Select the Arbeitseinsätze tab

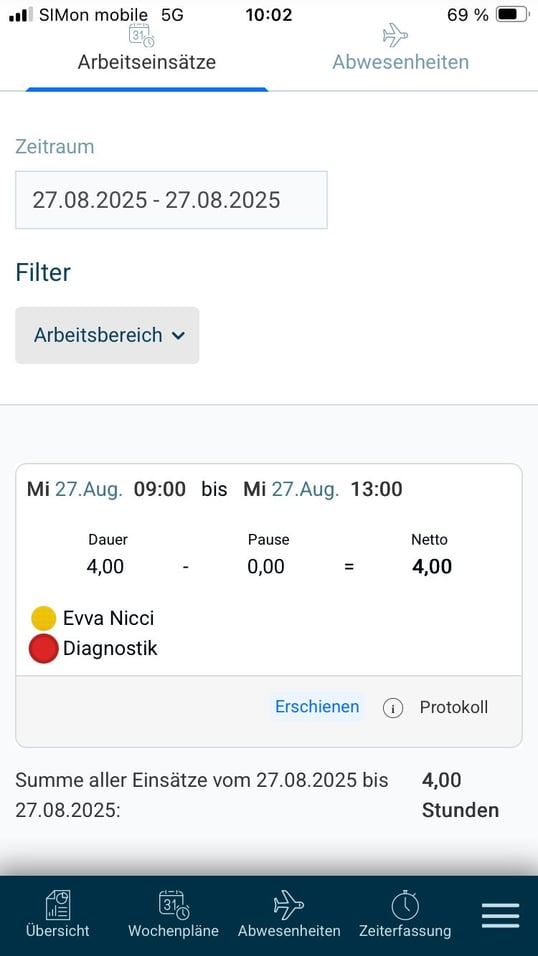(x=146, y=62)
